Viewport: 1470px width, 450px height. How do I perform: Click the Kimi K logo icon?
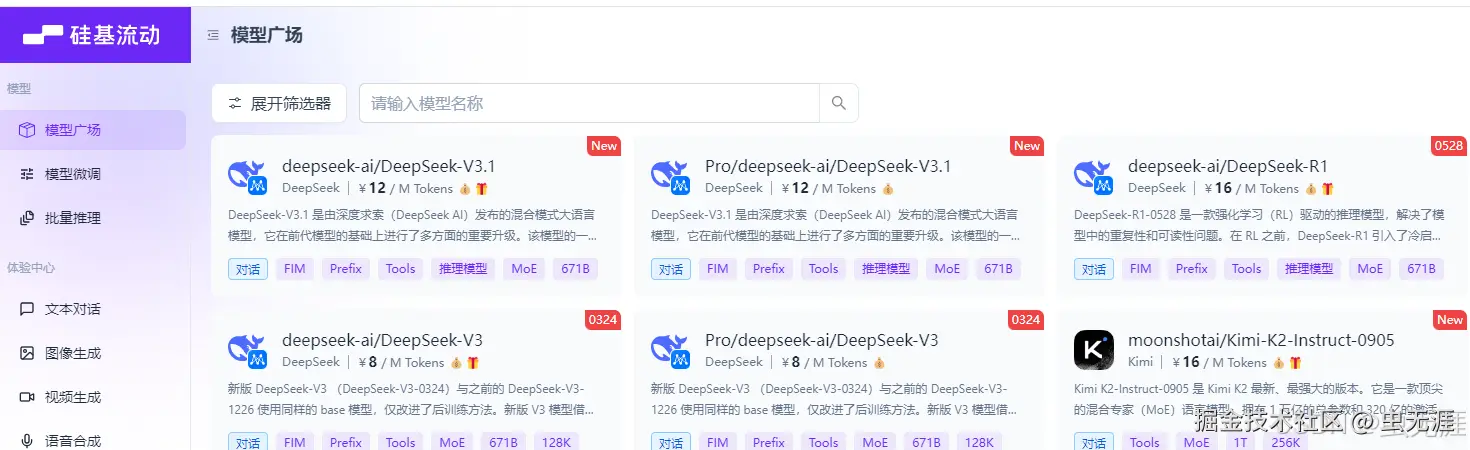tap(1093, 350)
